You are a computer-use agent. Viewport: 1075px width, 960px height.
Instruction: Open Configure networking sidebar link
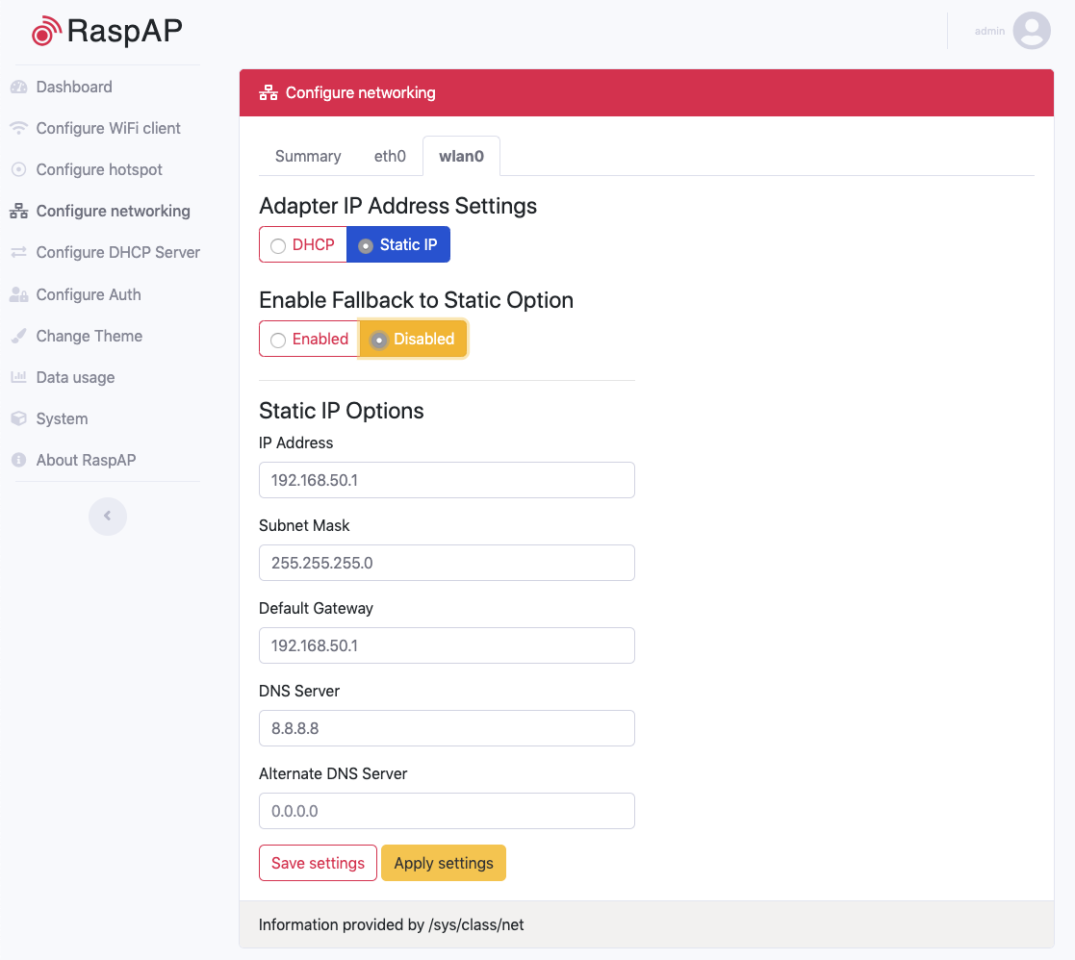[113, 211]
